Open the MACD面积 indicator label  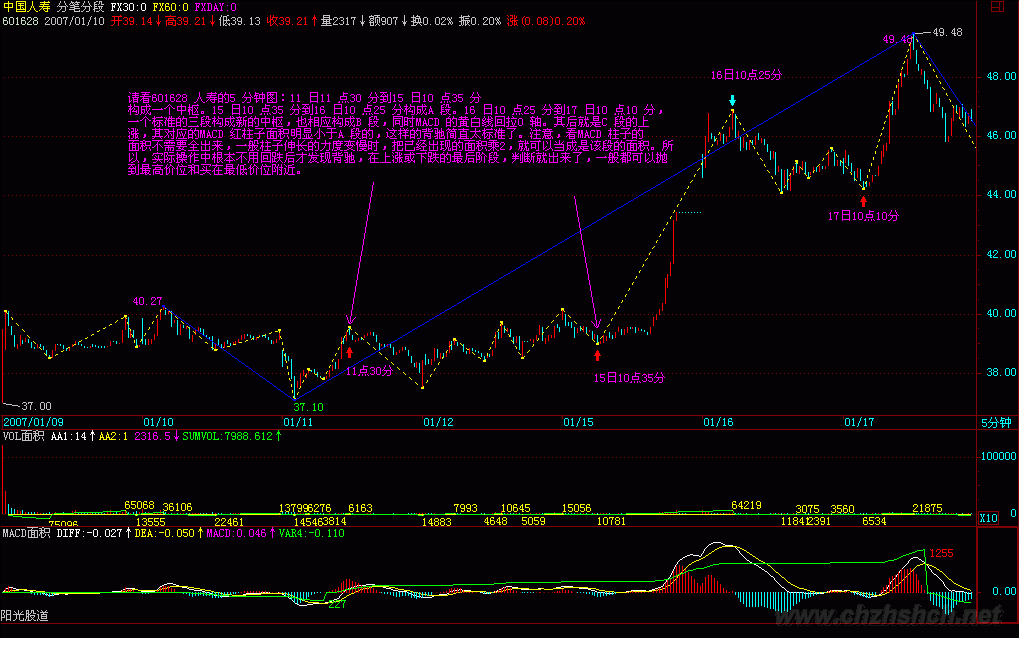26,533
